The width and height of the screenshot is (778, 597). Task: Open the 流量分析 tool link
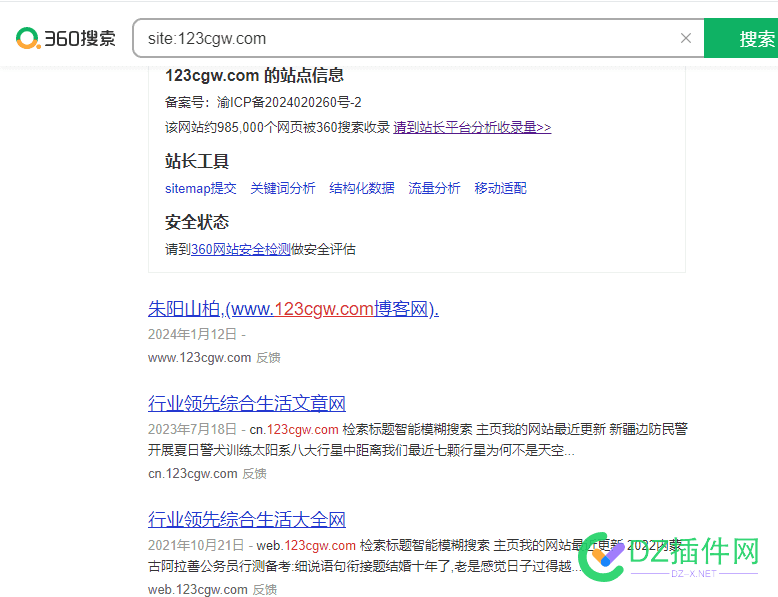[434, 189]
